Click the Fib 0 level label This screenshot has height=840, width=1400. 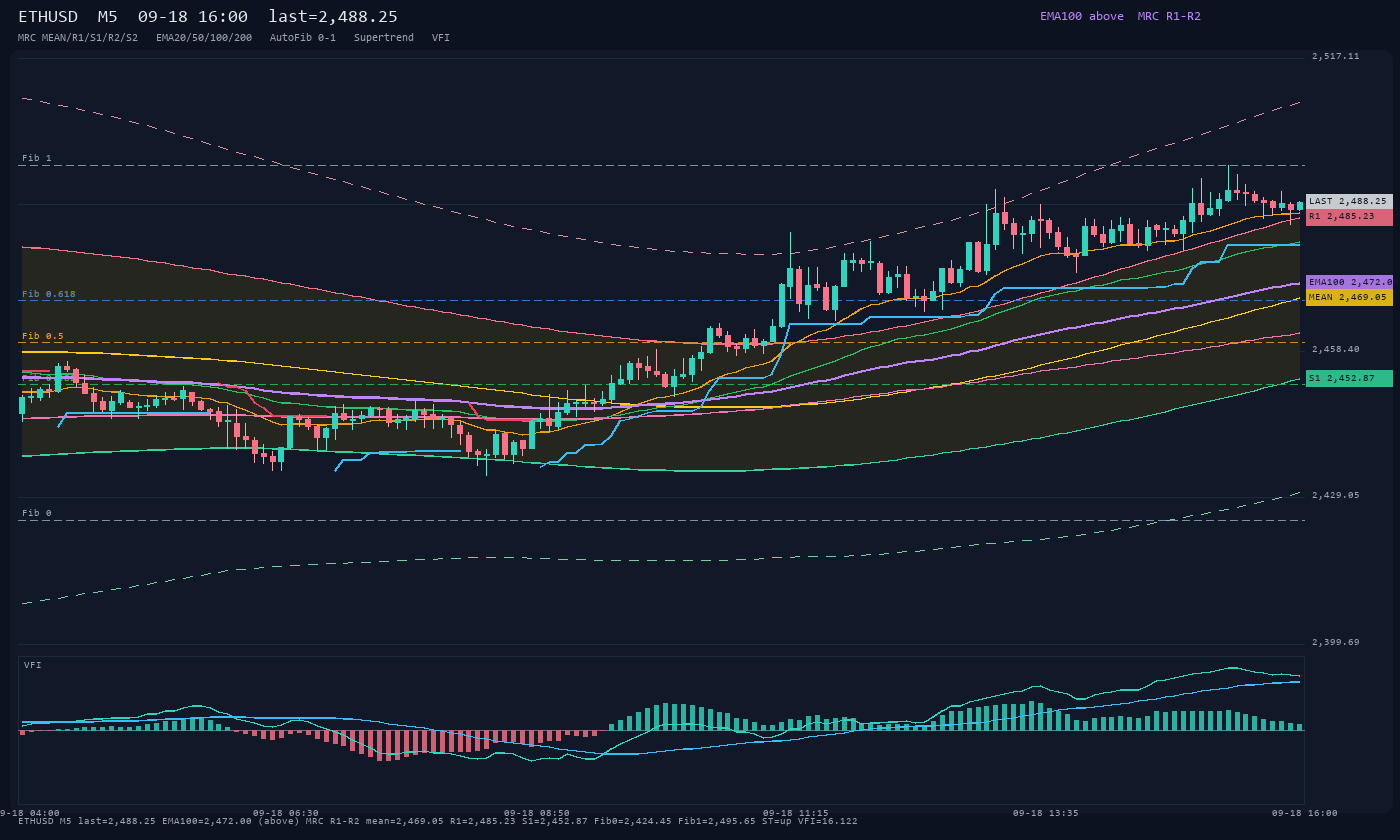[37, 513]
